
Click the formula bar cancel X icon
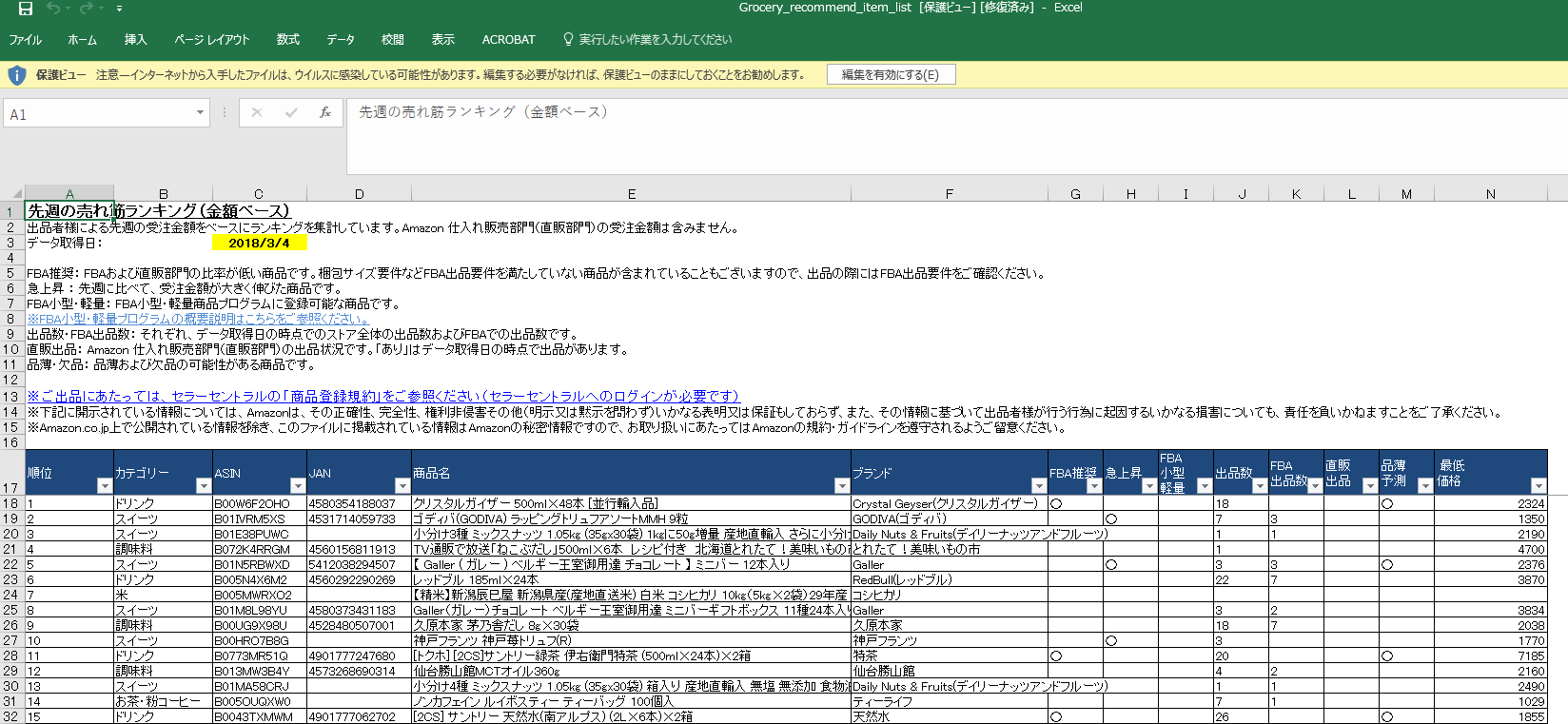point(256,112)
